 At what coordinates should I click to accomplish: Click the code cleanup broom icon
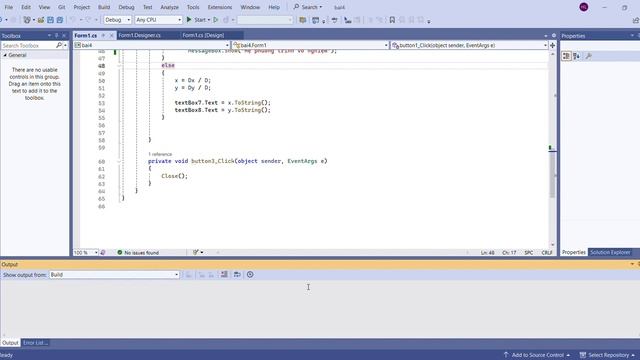[196, 253]
